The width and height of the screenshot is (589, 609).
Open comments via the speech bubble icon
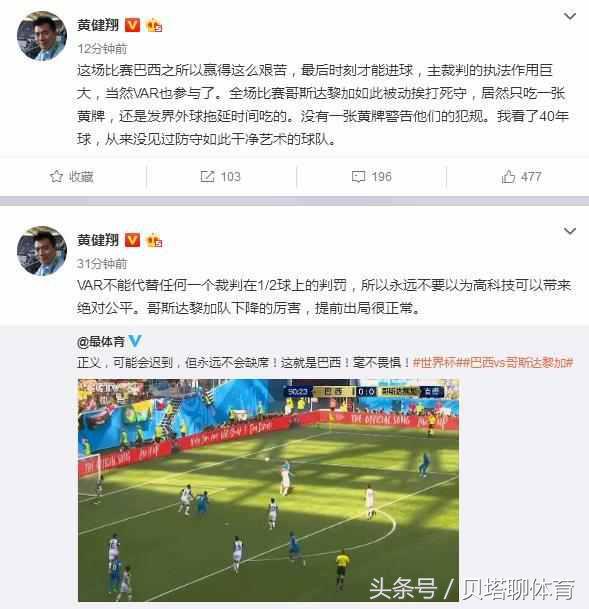(358, 177)
